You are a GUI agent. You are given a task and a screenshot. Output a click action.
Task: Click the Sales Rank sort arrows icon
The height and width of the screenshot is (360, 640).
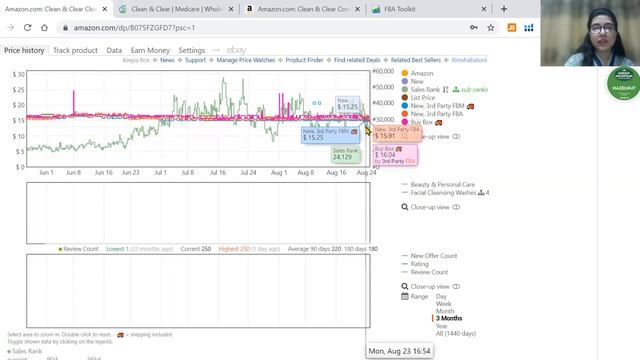pos(445,89)
